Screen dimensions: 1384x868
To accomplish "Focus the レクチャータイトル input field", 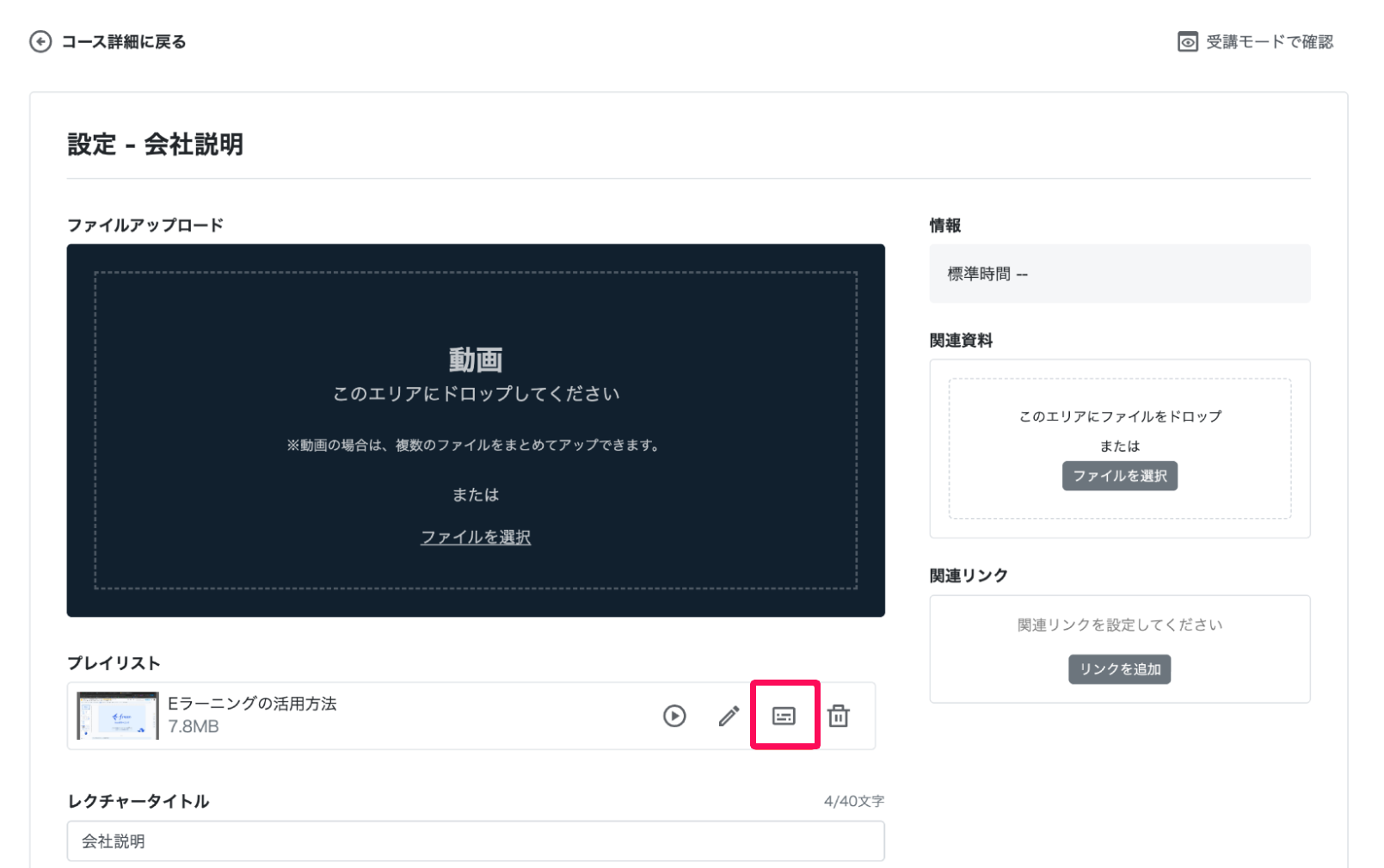I will pyautogui.click(x=476, y=841).
